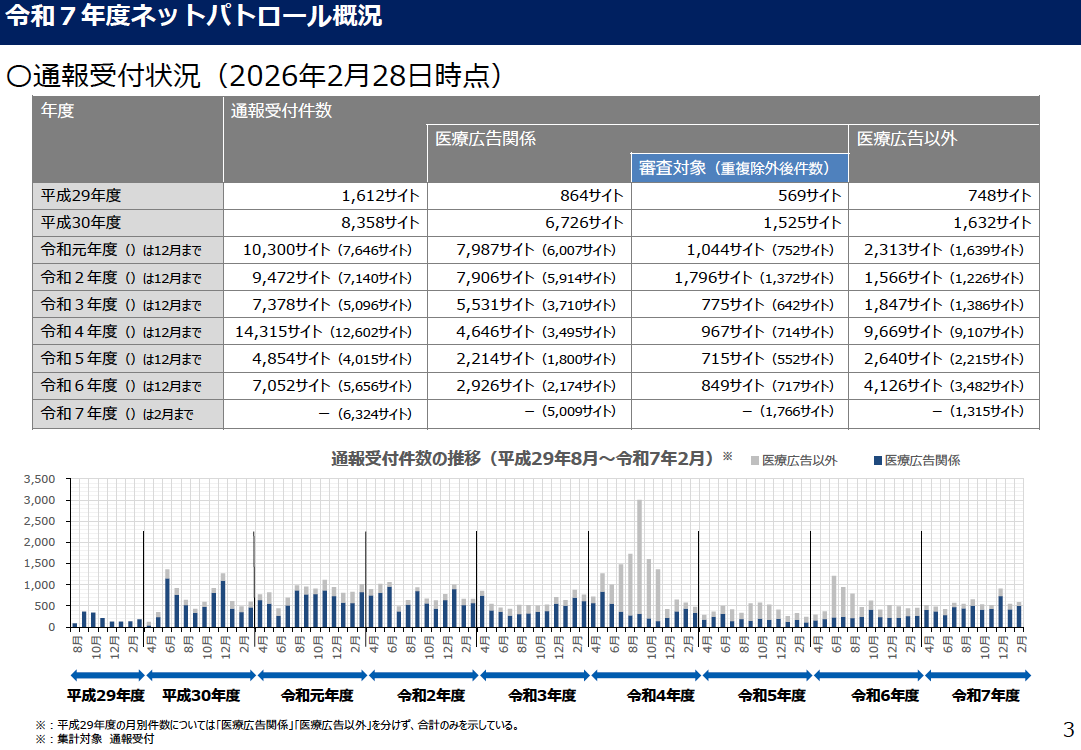Select the 年度 column header
1081x750 pixels.
tap(128, 139)
